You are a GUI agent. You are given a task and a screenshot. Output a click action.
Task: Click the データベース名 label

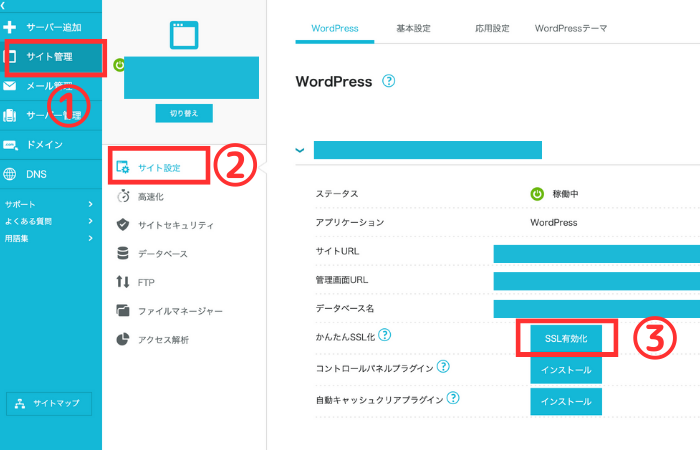coord(345,308)
